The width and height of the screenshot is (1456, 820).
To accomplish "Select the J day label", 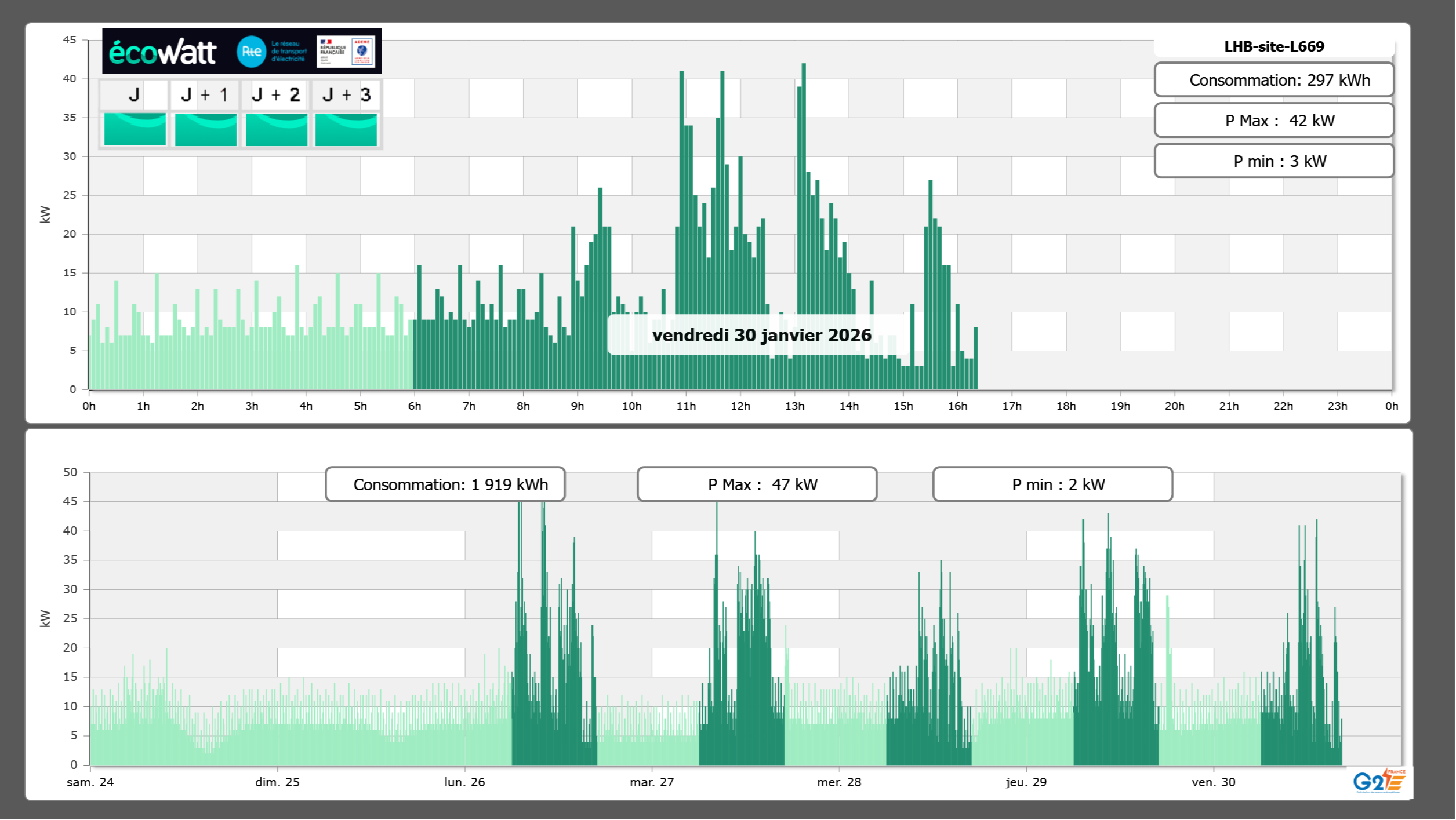I will (x=135, y=94).
